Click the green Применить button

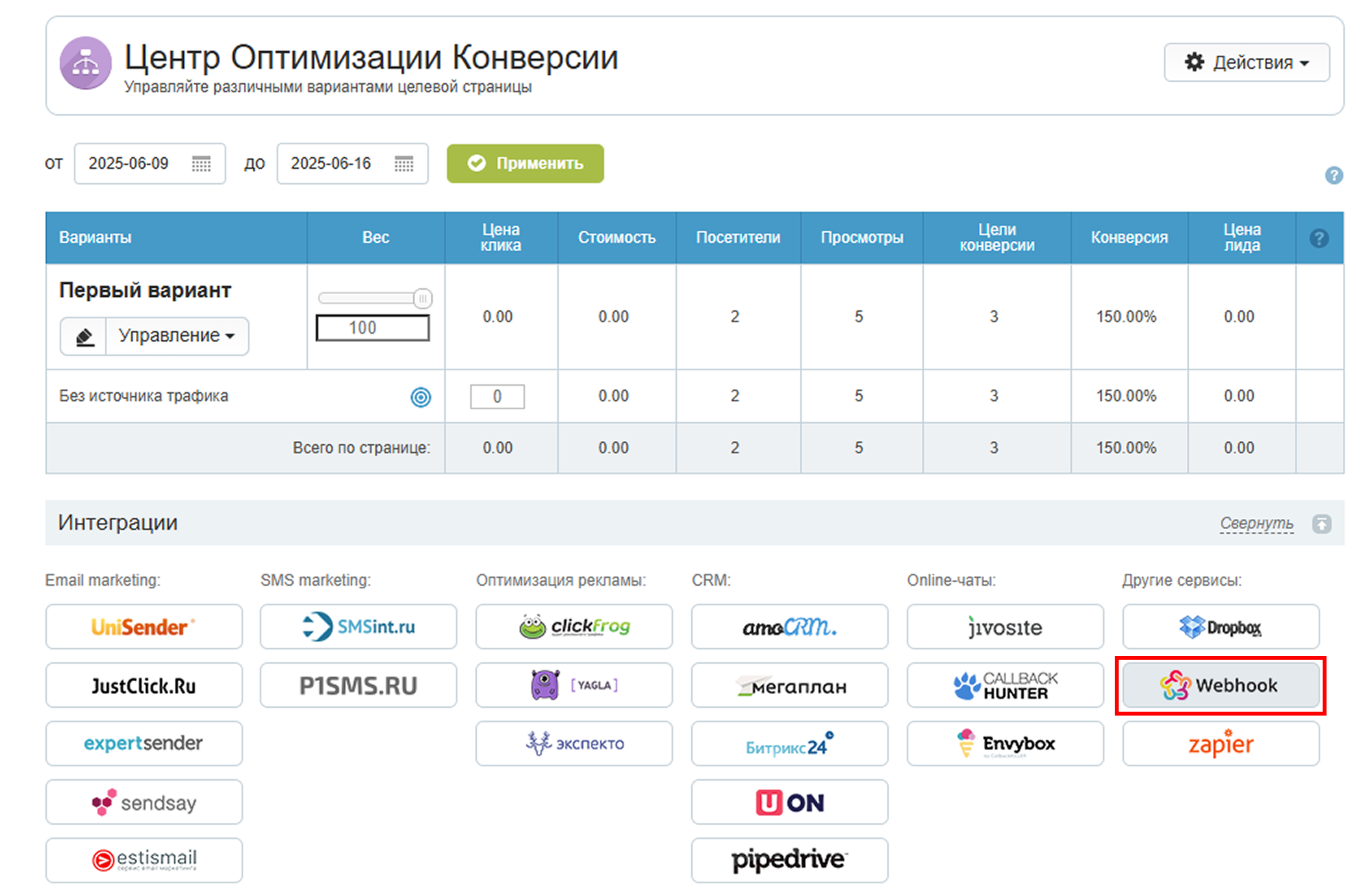525,164
